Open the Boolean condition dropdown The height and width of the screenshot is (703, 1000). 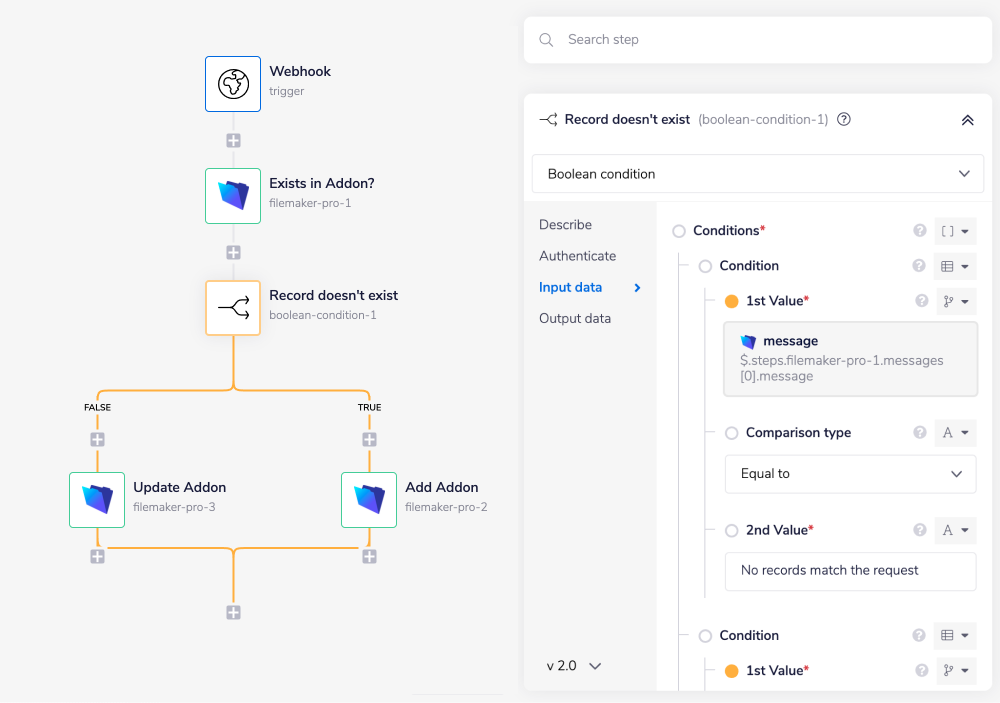pos(757,174)
